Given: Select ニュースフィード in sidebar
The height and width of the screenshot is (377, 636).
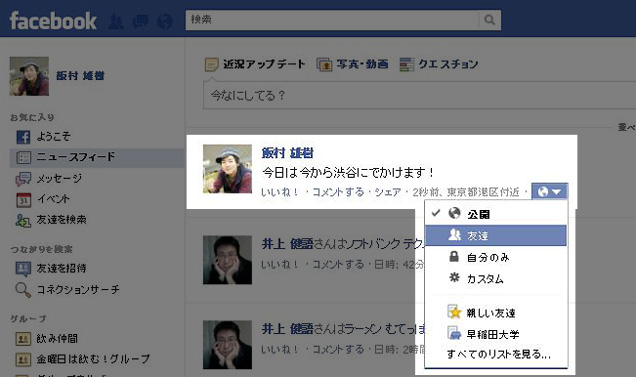Looking at the screenshot, I should pos(97,157).
